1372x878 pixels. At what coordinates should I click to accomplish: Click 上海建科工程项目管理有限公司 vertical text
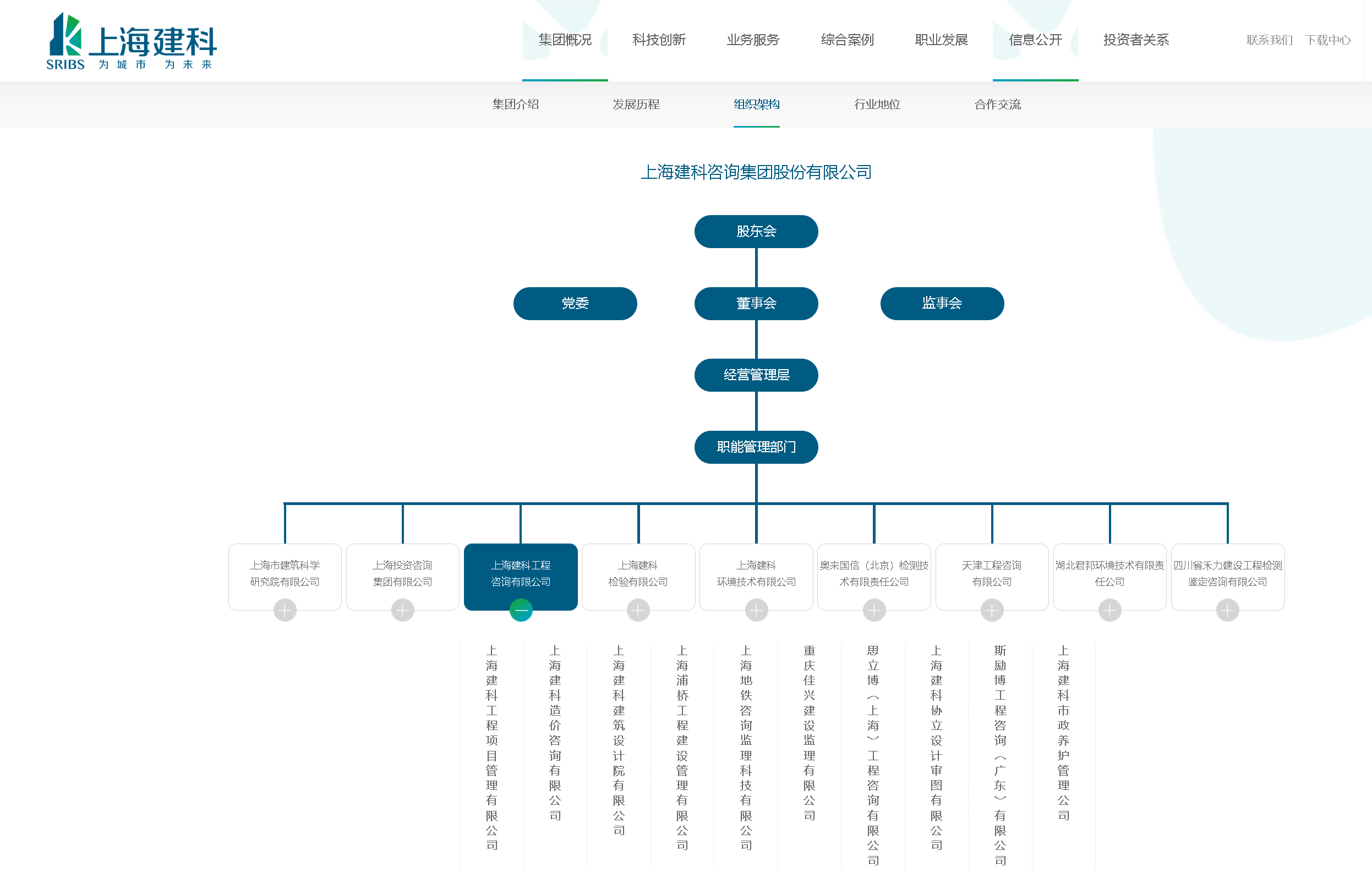[491, 748]
